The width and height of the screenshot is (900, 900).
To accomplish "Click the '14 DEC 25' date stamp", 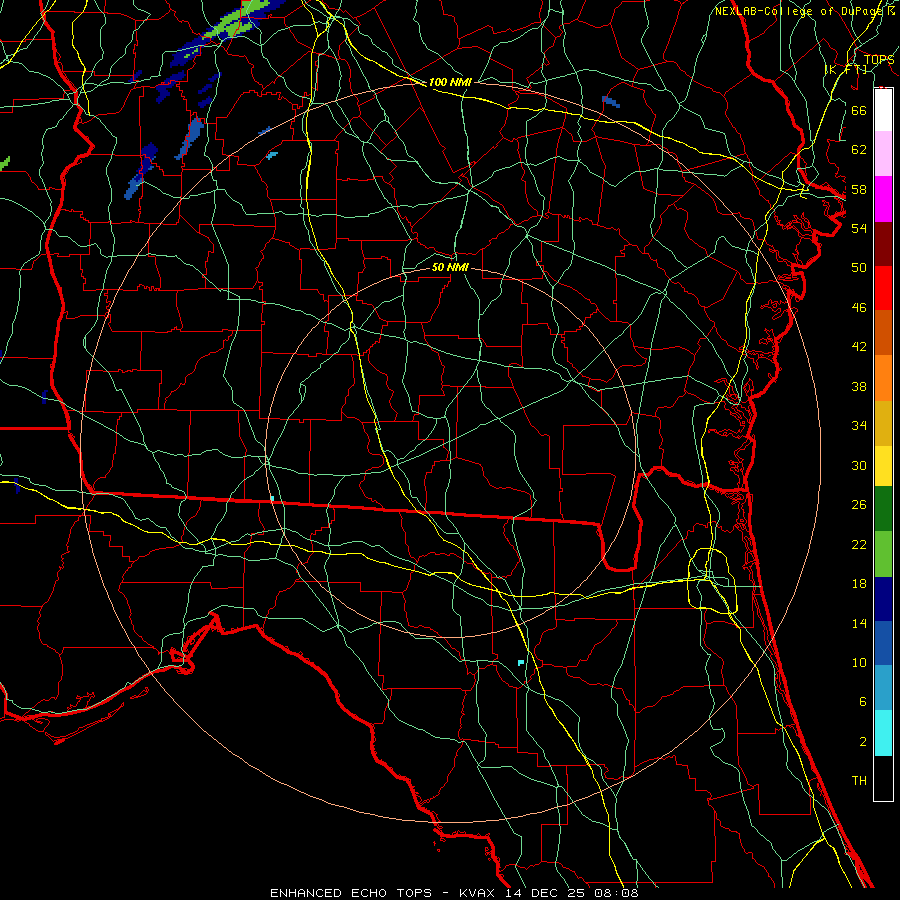I will click(x=546, y=893).
